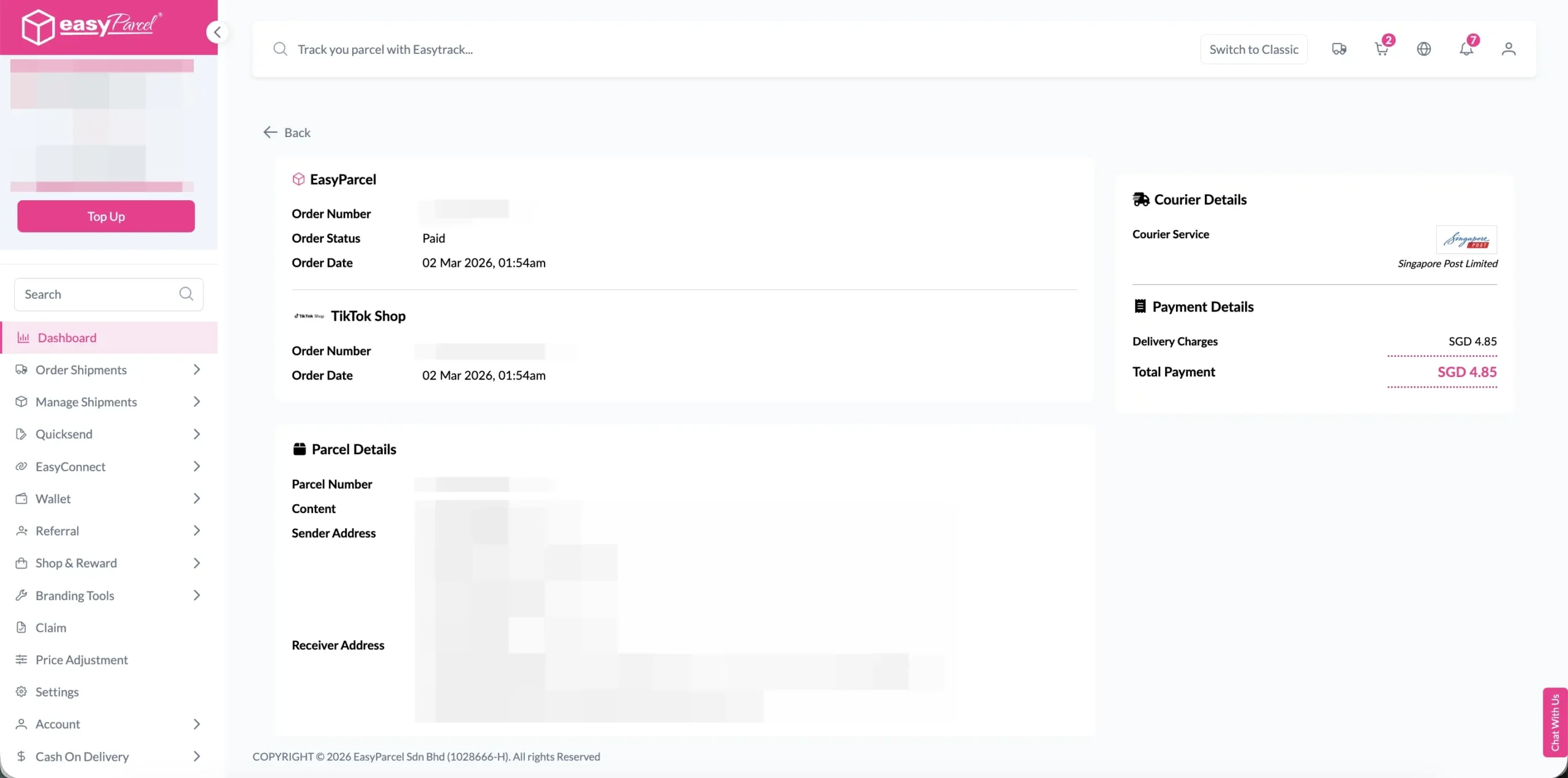Click the sidebar search magnifier icon
Viewport: 1568px width, 778px height.
(186, 294)
